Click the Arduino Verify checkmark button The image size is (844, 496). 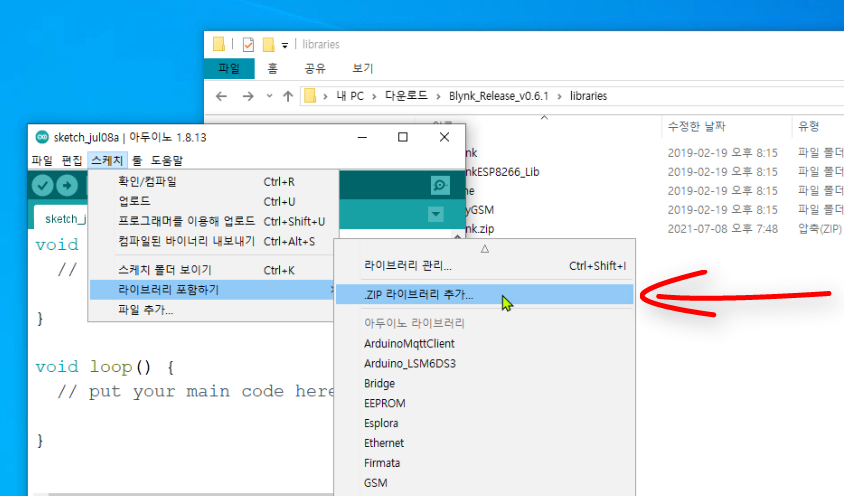pyautogui.click(x=42, y=185)
